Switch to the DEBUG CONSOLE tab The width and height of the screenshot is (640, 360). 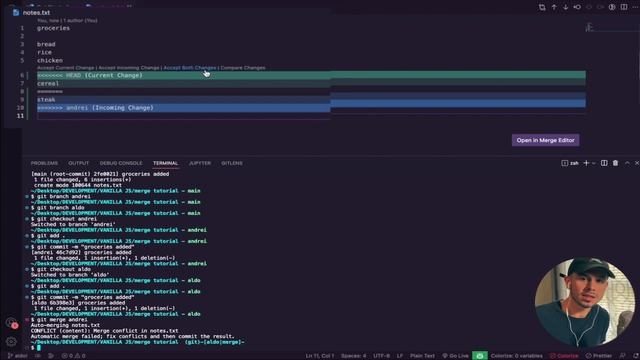[121, 163]
